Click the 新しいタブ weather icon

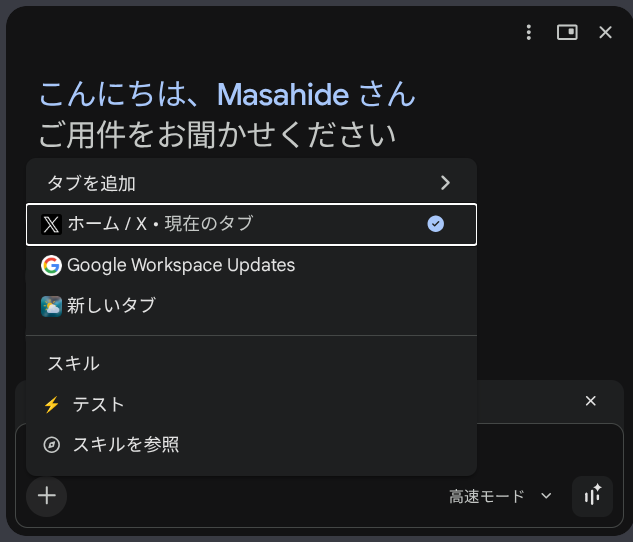tap(51, 306)
